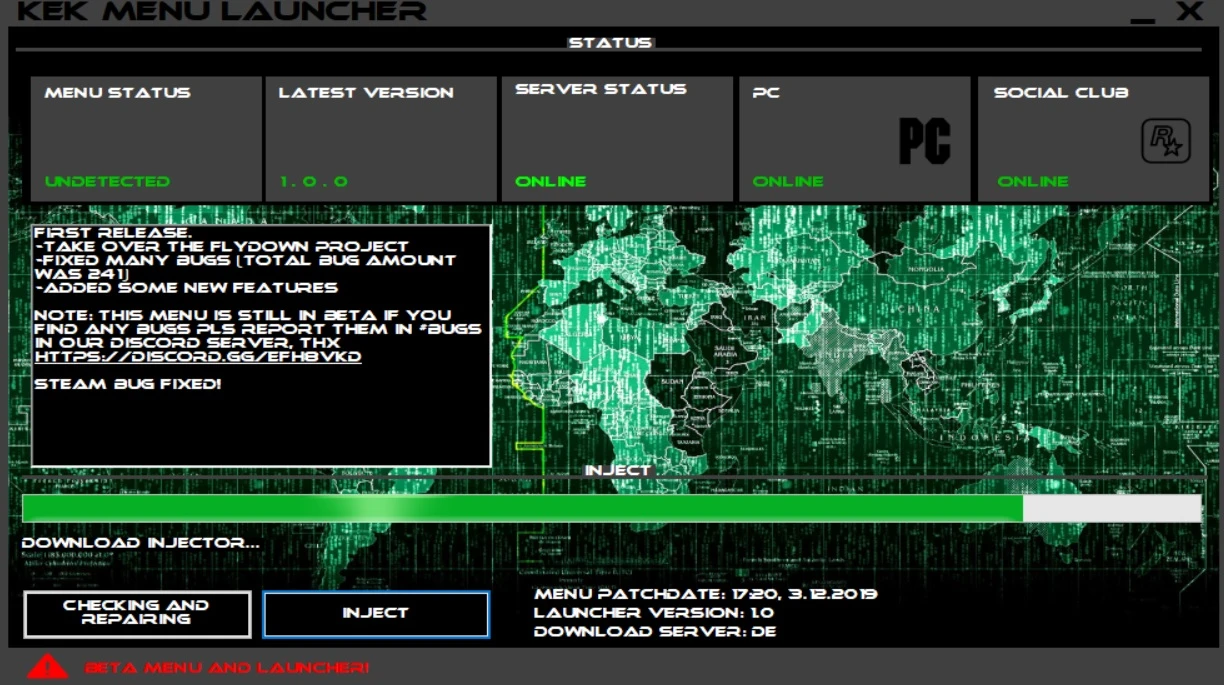Click the PC platform icon

924,141
